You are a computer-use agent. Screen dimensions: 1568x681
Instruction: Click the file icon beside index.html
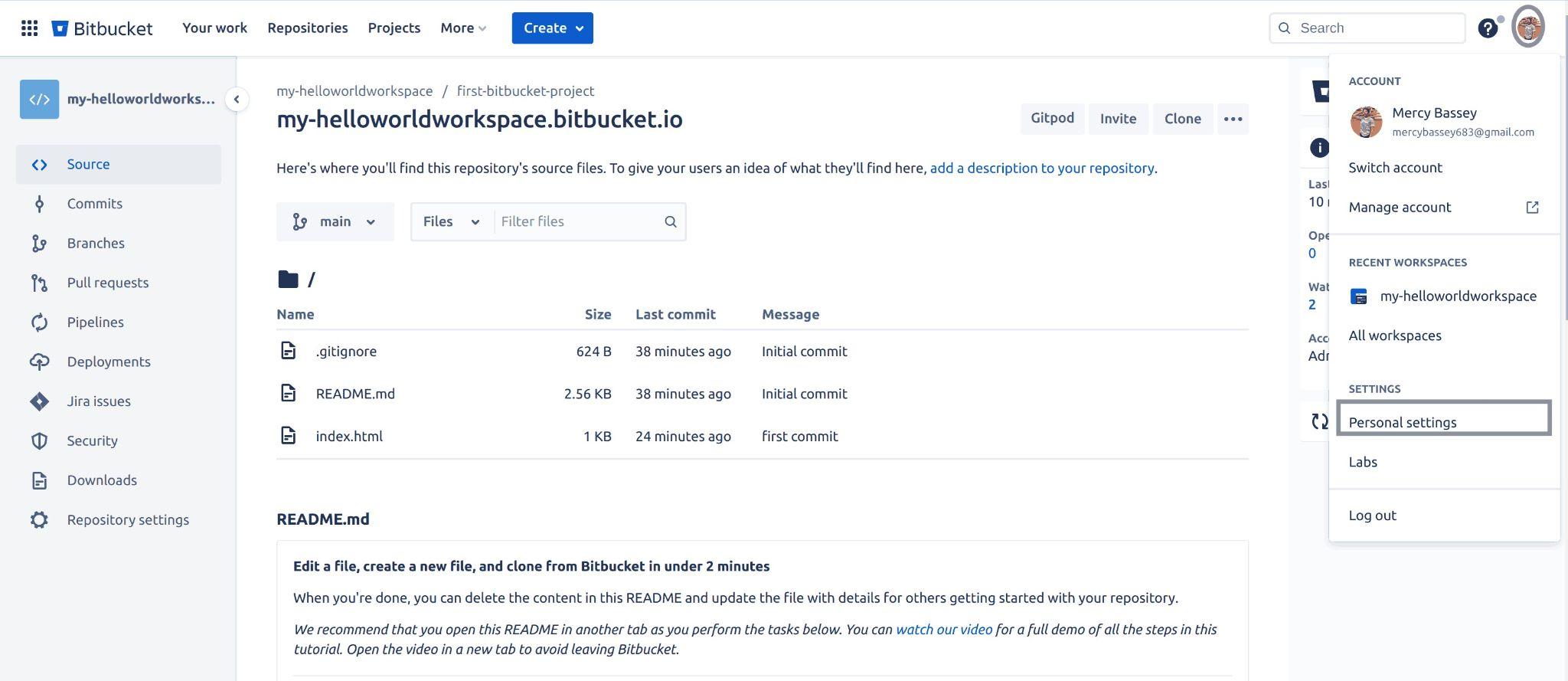pyautogui.click(x=288, y=437)
